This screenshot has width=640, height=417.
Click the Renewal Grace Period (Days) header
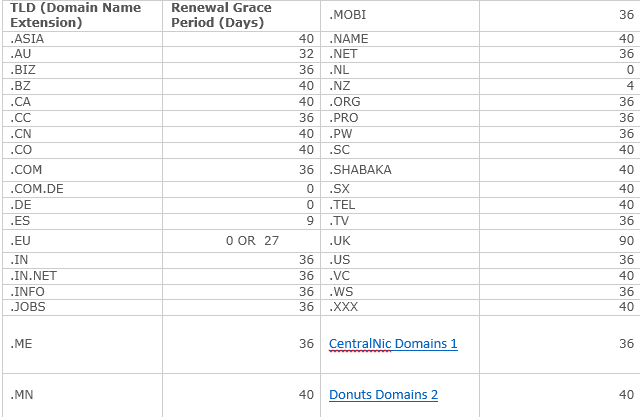(241, 16)
